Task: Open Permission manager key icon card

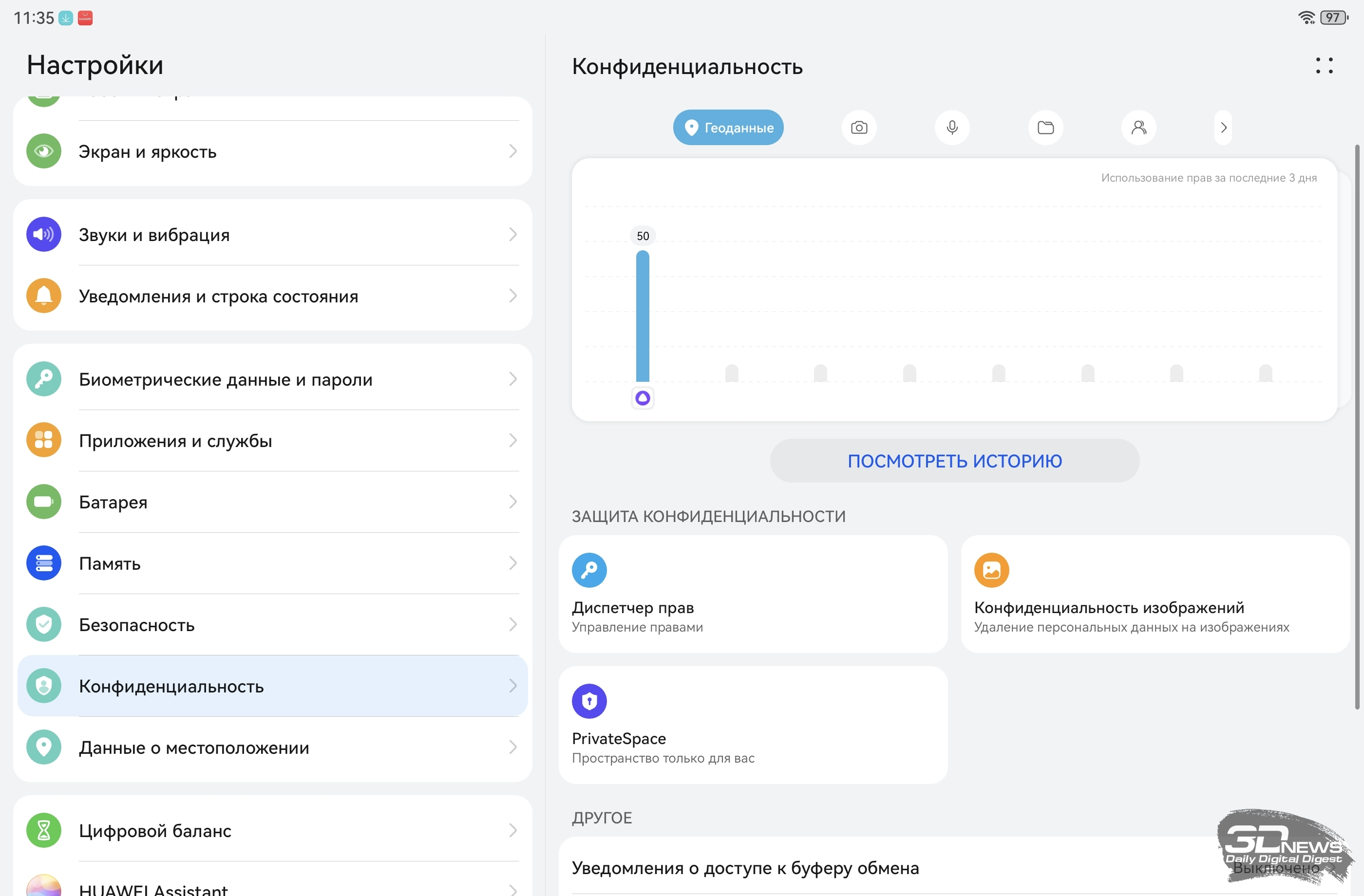Action: [x=589, y=570]
